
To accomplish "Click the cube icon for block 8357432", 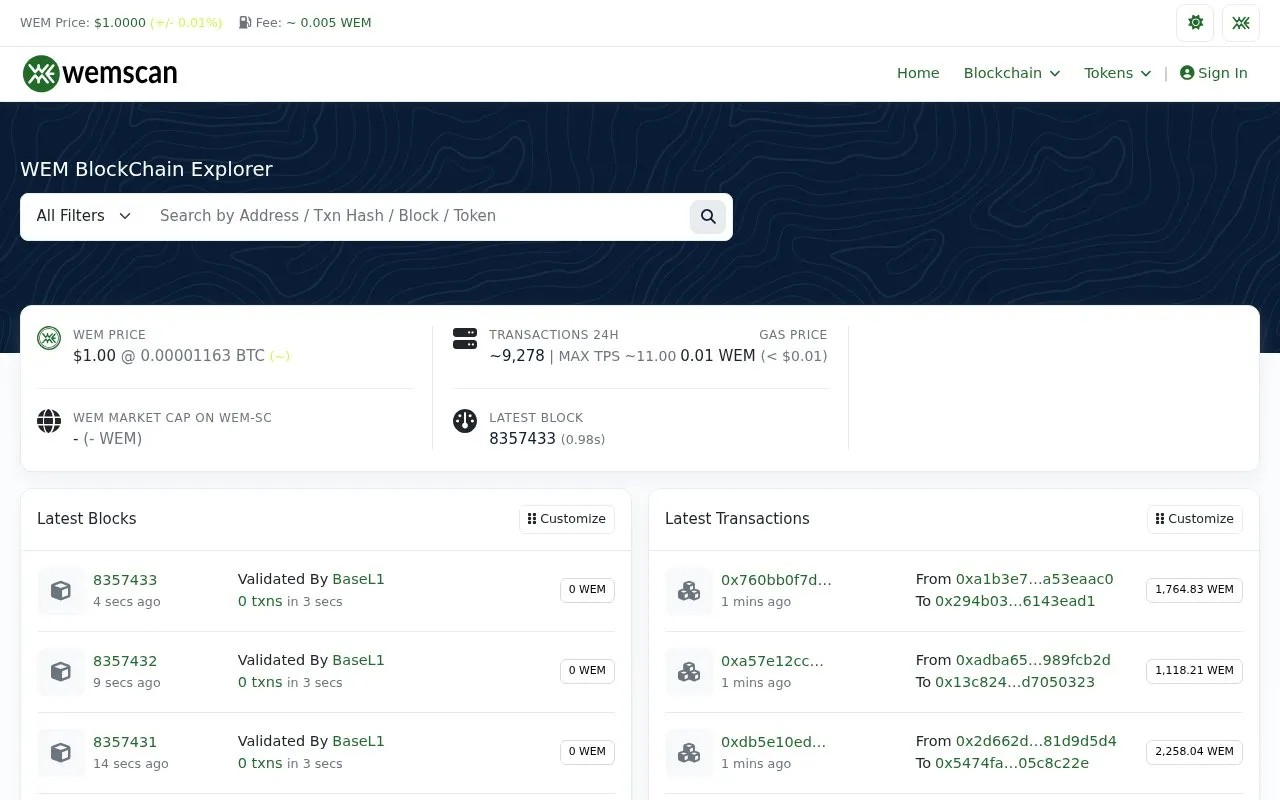I will tap(61, 671).
